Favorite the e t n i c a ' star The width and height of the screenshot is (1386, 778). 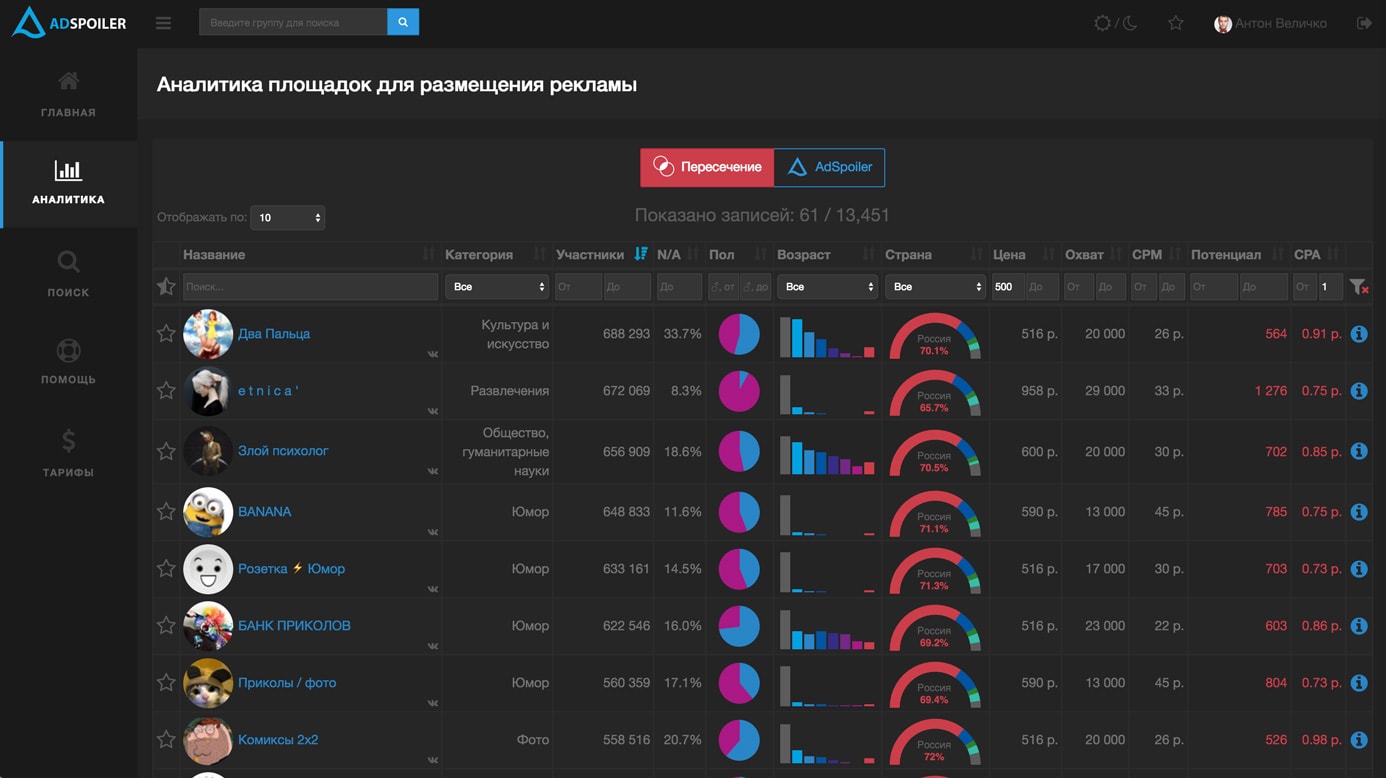pos(166,391)
